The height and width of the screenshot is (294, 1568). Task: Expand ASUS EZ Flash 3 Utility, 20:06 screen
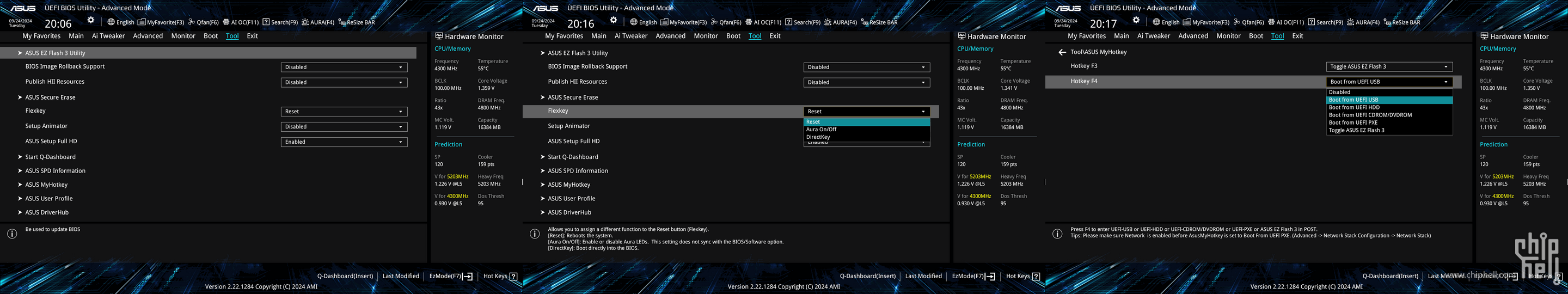point(208,53)
